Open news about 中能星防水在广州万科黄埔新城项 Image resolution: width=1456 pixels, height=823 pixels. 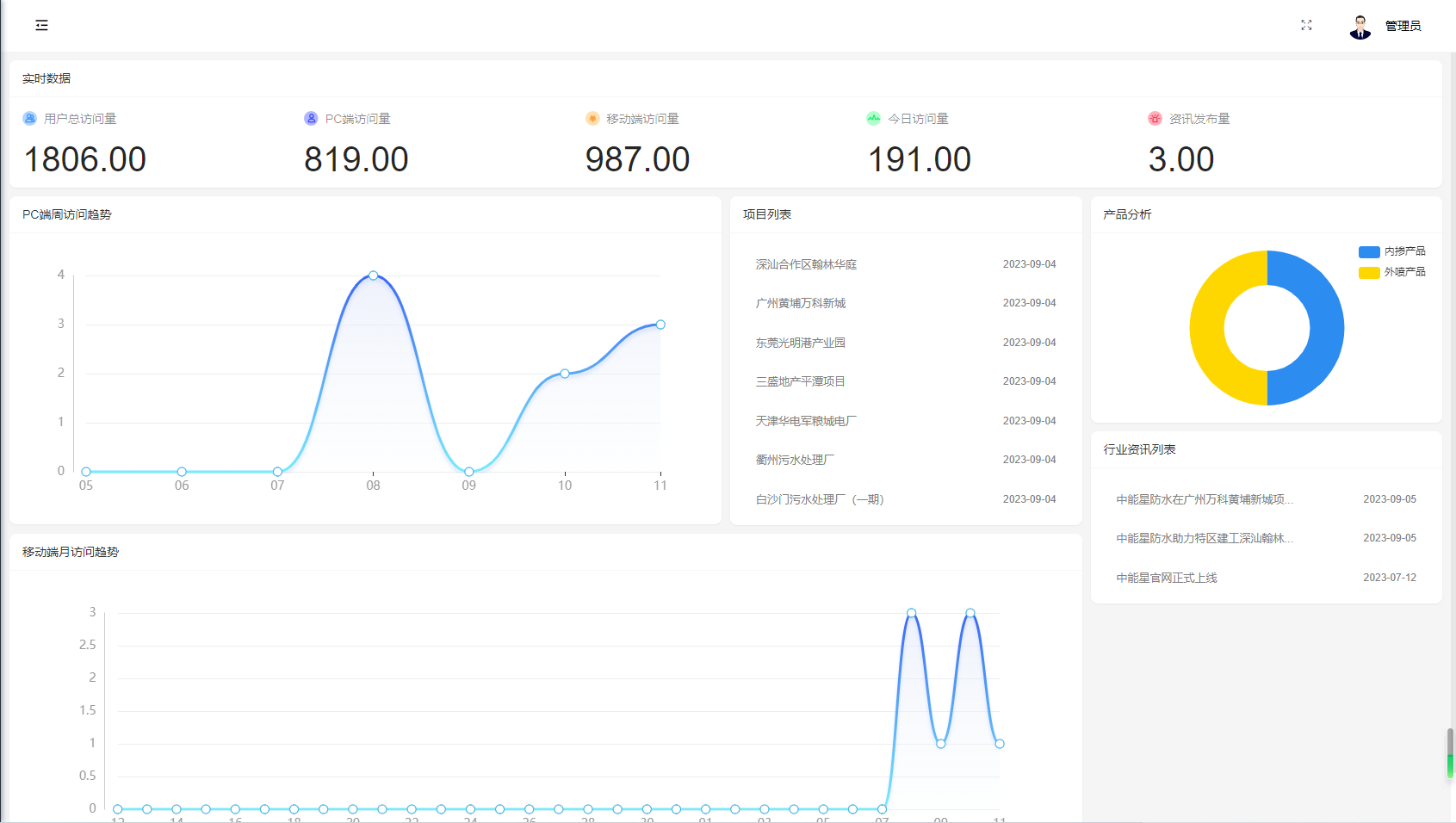pos(1205,499)
